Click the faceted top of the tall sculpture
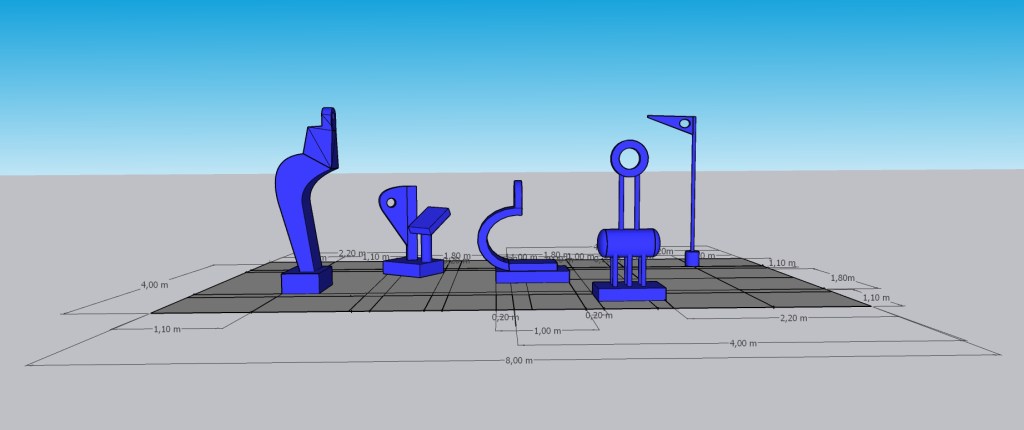 (x=323, y=140)
